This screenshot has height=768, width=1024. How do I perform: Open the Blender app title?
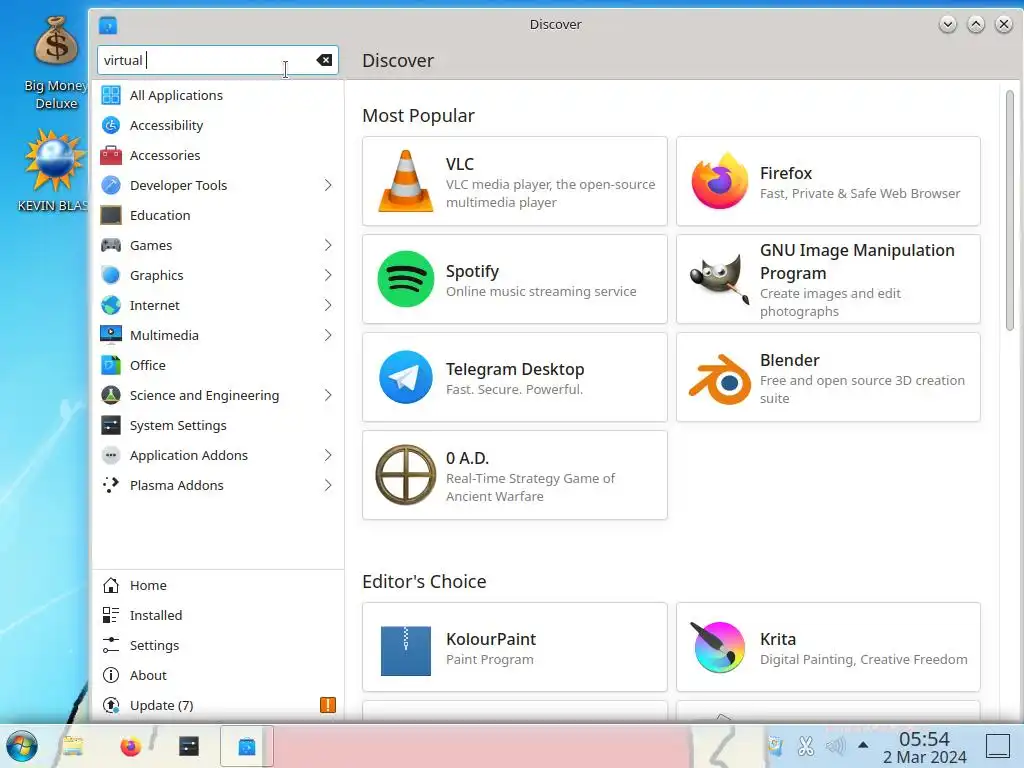tap(790, 360)
